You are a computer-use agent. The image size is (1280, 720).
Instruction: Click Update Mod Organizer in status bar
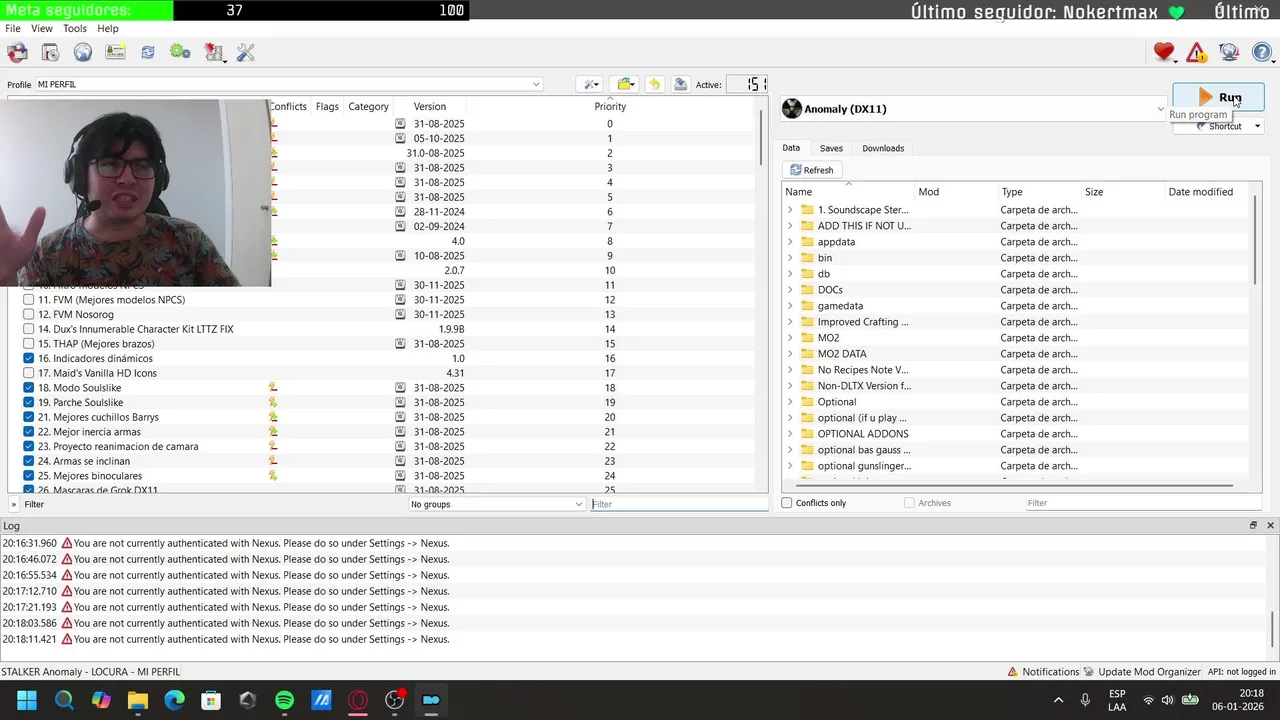coord(1141,672)
